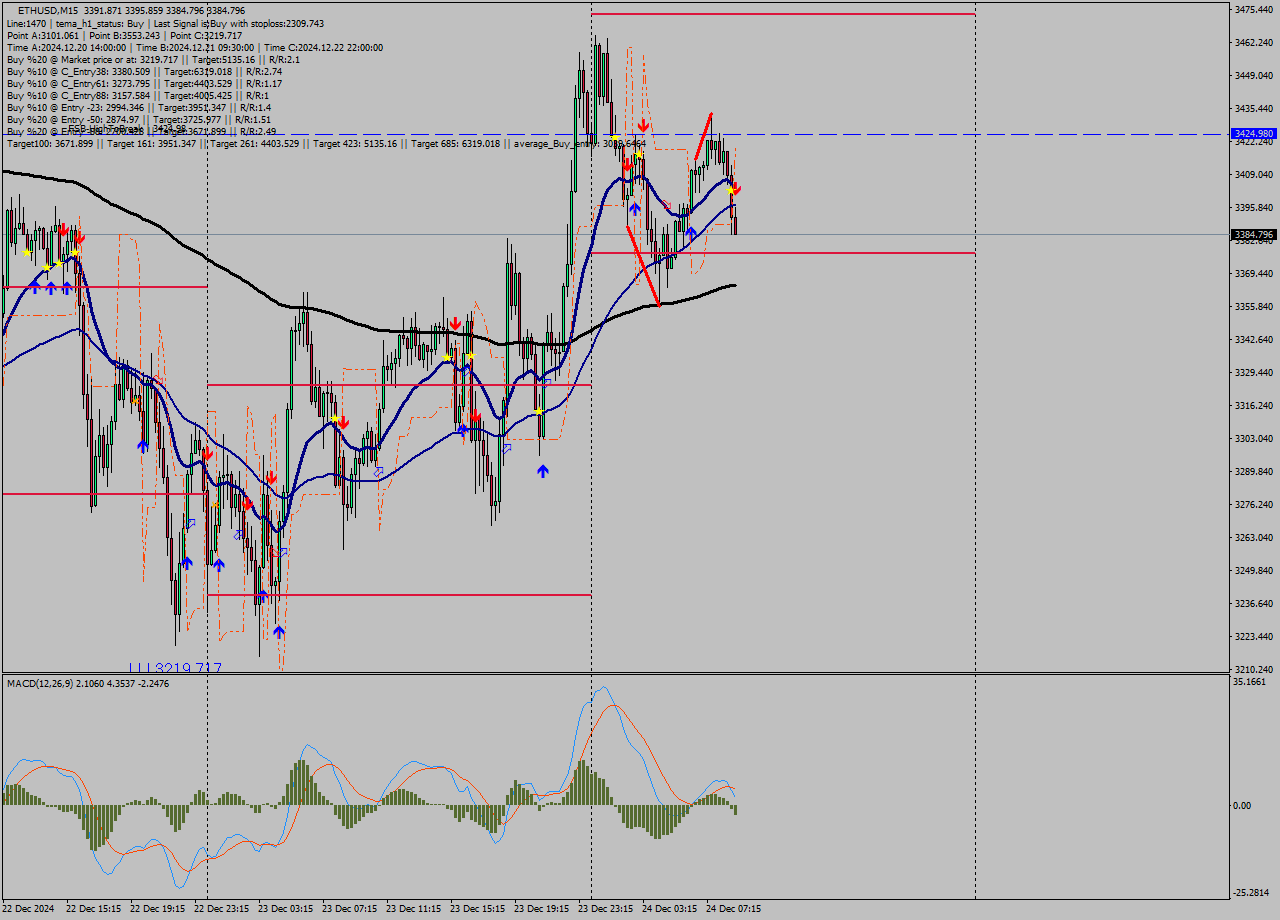Click the '23 Dec 03:15' time axis label
This screenshot has width=1280, height=920.
tap(285, 909)
